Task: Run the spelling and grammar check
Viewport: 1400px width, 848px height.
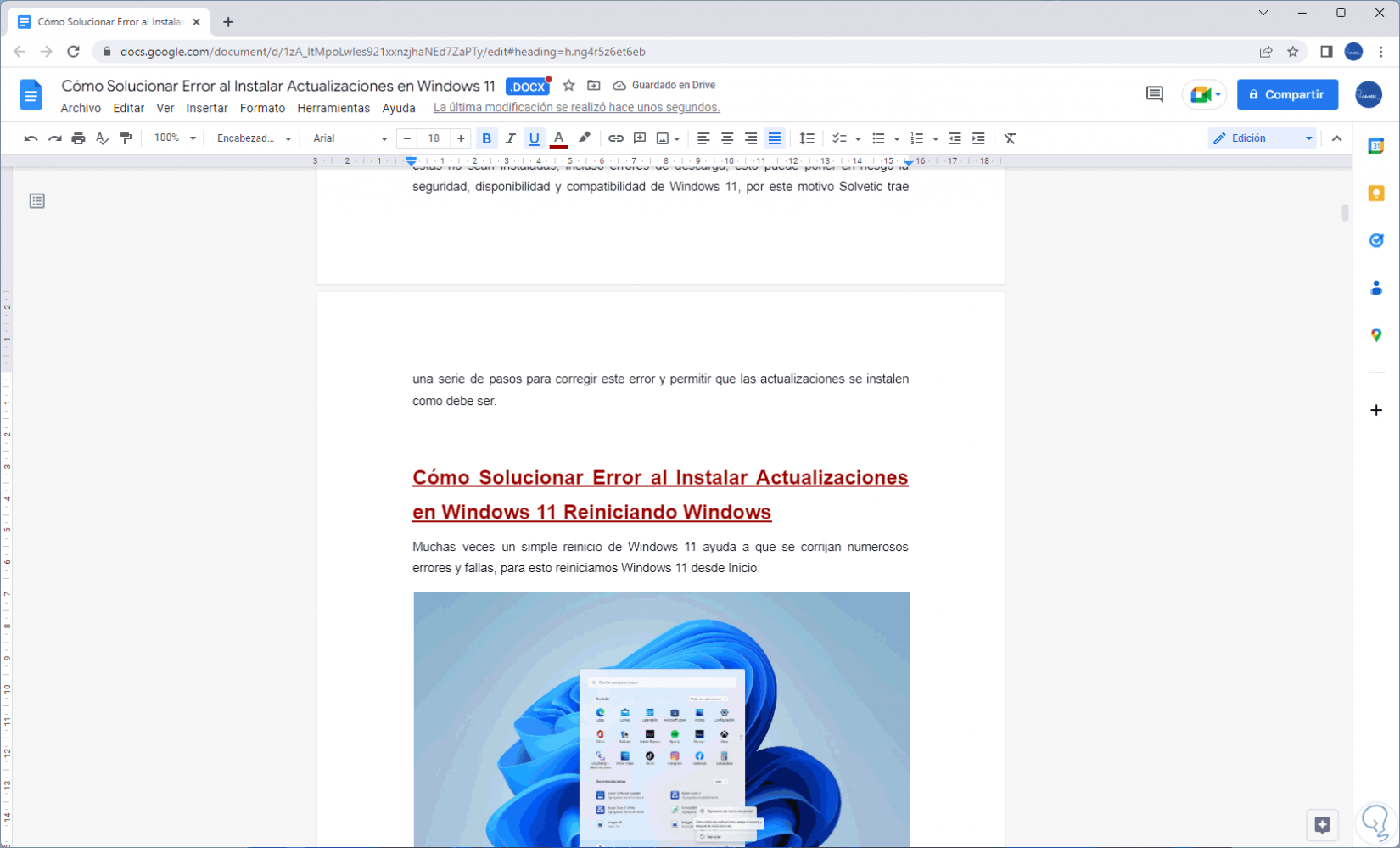Action: coord(102,138)
